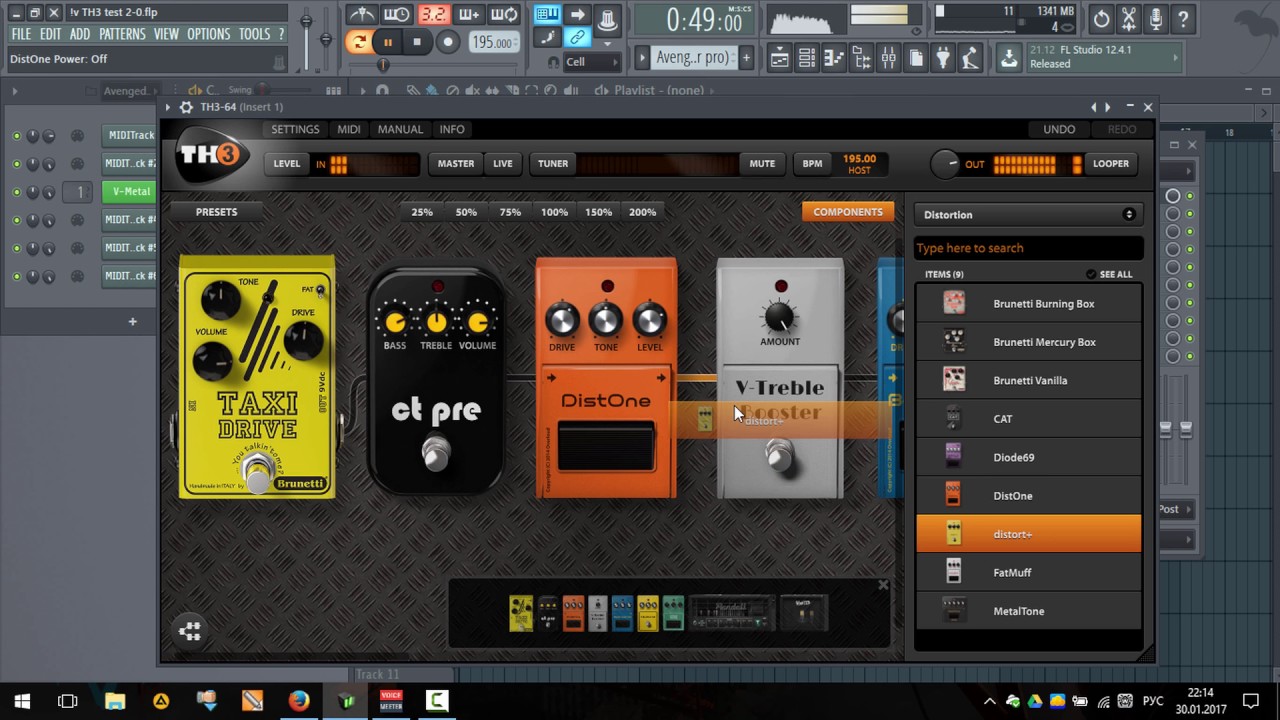1280x720 pixels.
Task: Open the Distortion category dropdown
Action: click(1028, 215)
